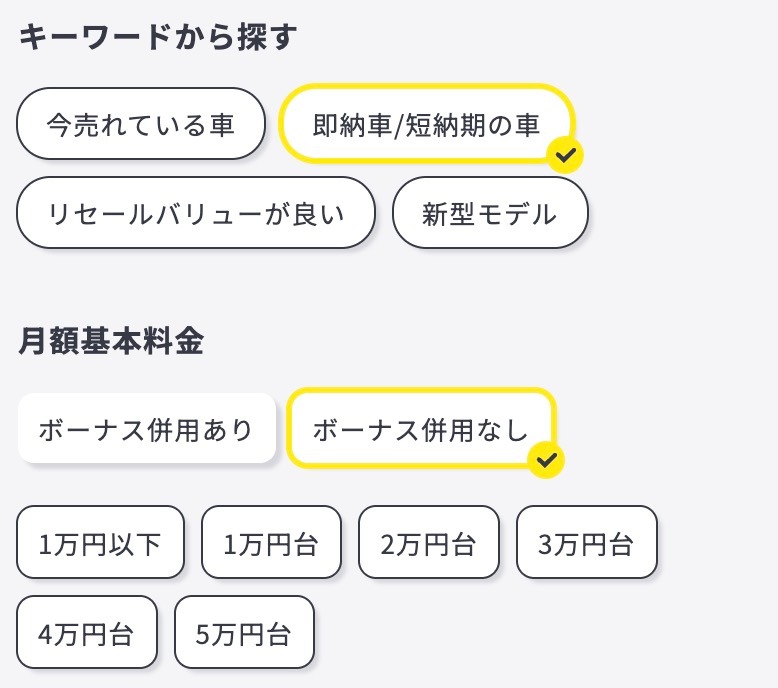Image resolution: width=778 pixels, height=688 pixels.
Task: Switch to ボーナス併用あり option
Action: coord(146,429)
